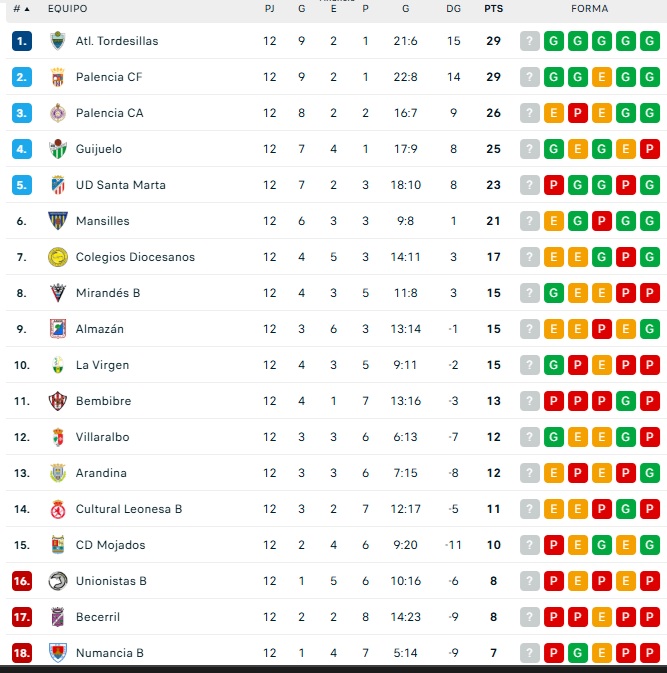667x673 pixels.
Task: Click Atl. Tordesillas grey upcoming-match question box
Action: coord(529,41)
